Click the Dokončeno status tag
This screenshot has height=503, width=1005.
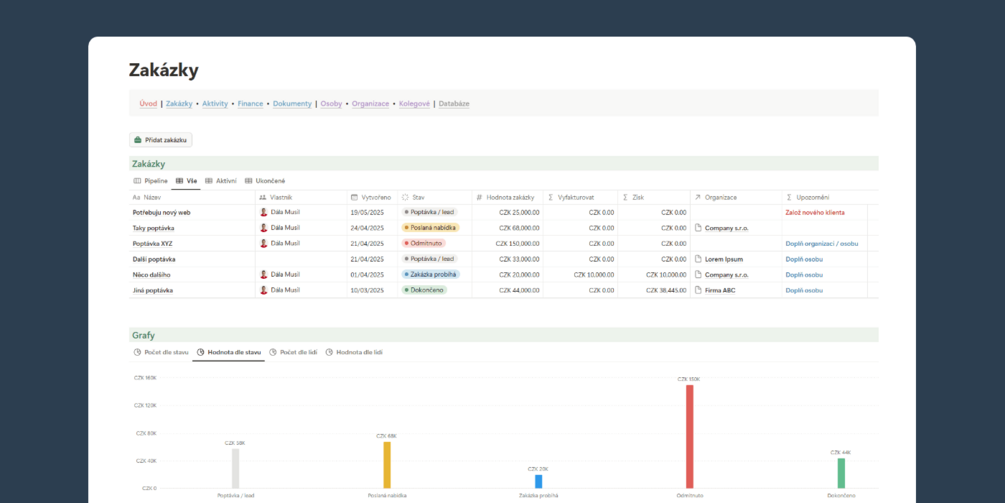pos(424,290)
